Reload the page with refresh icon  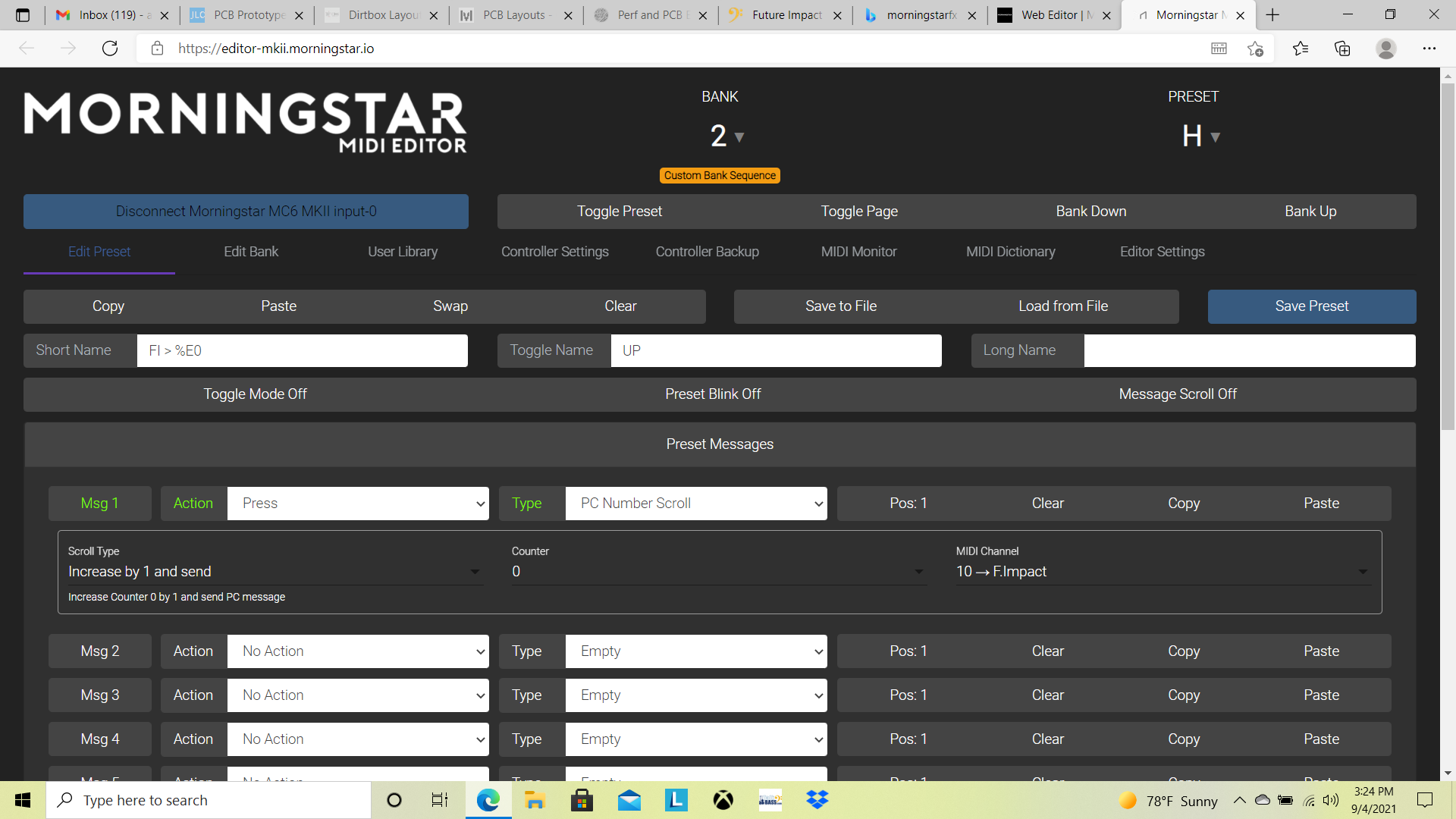[x=110, y=49]
